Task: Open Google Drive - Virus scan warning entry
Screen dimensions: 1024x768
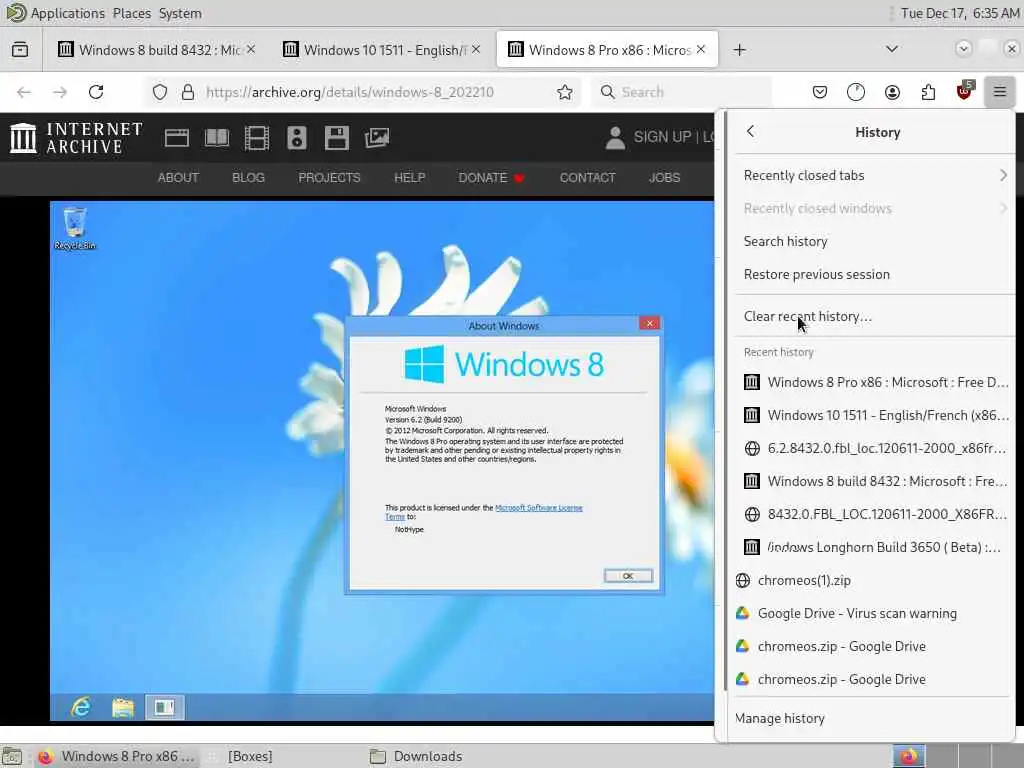Action: (875, 613)
